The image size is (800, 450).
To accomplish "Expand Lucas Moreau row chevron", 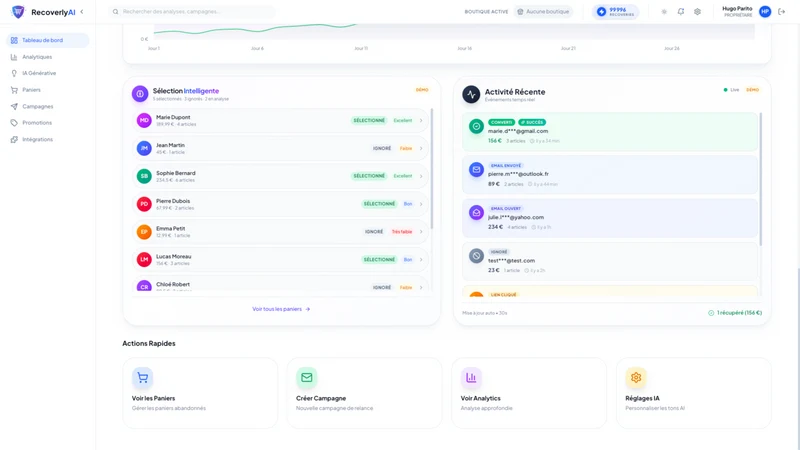I will click(x=421, y=260).
